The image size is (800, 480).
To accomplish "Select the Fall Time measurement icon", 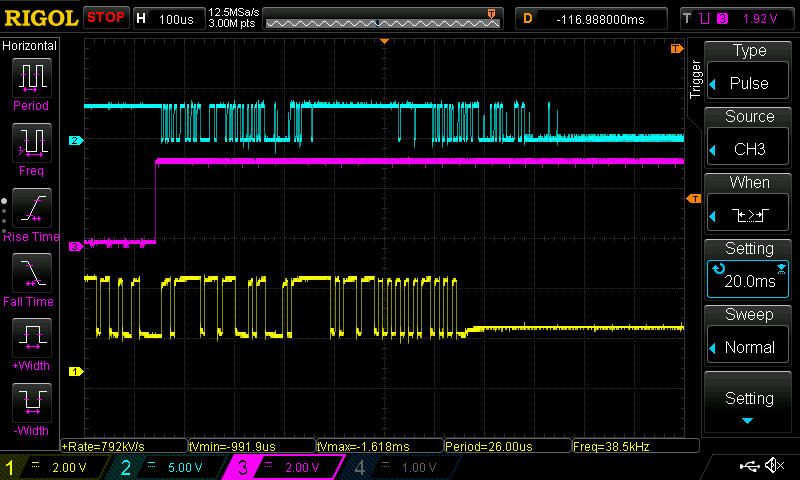I will click(32, 272).
